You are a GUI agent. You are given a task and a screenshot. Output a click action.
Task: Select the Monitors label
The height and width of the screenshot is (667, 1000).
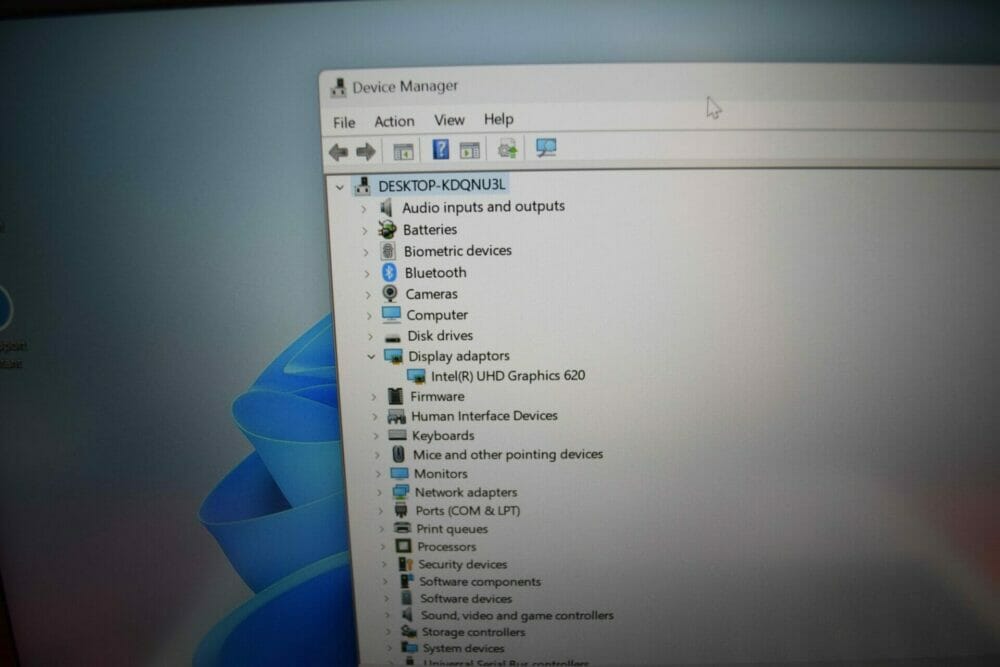click(441, 474)
